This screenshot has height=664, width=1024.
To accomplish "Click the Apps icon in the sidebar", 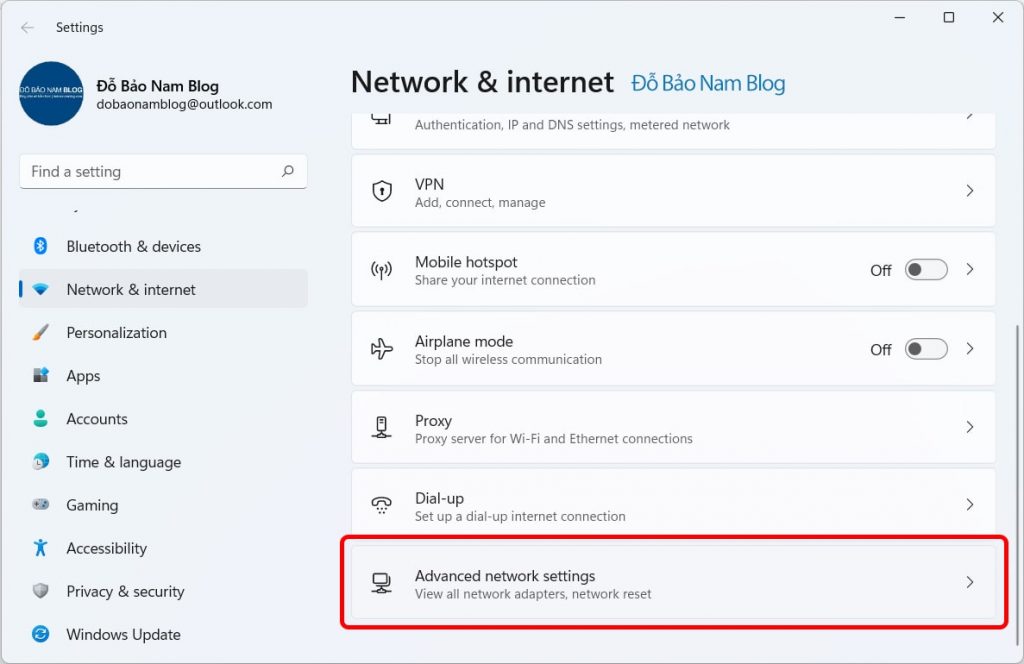I will pos(40,375).
